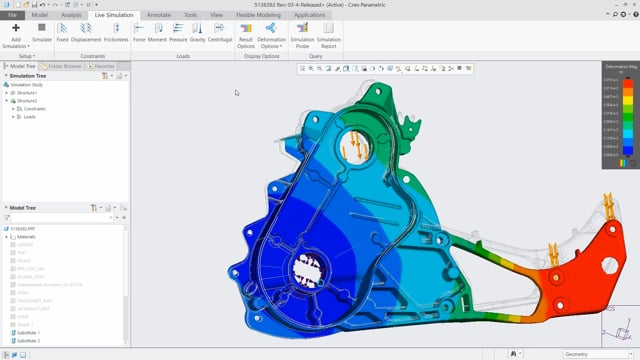Click the Simulation Tree settings icon
The width and height of the screenshot is (640, 360).
tap(105, 76)
